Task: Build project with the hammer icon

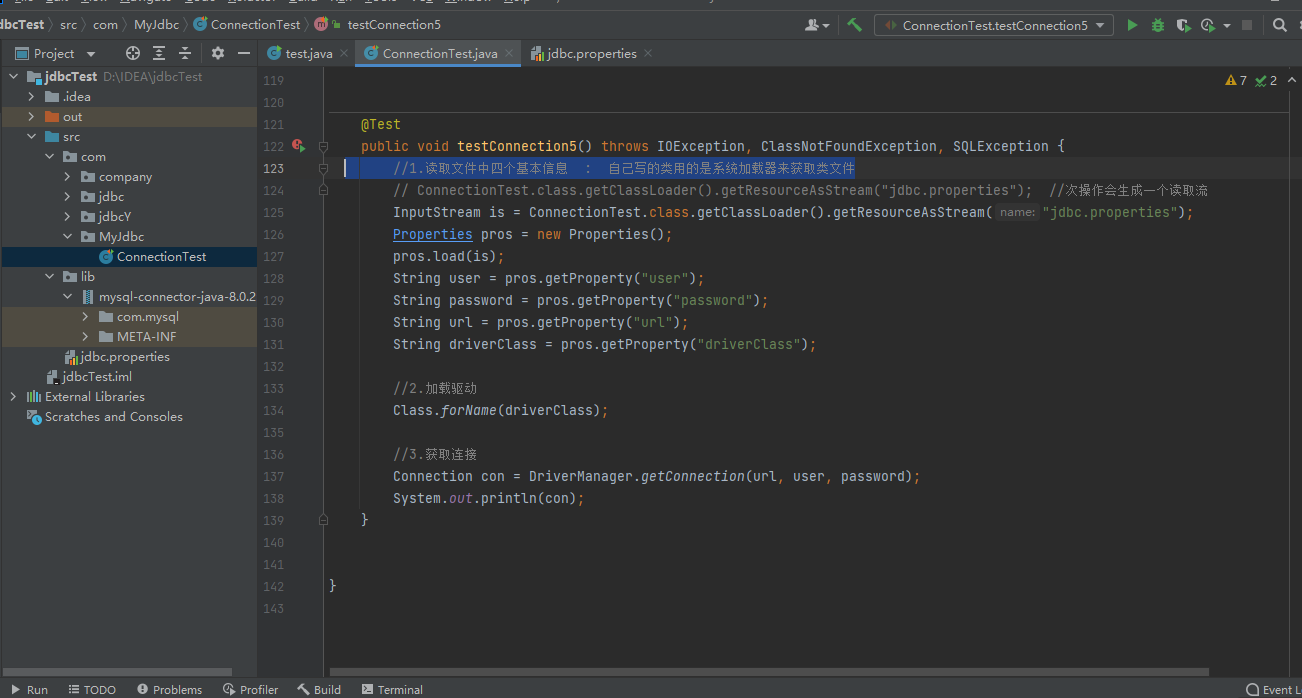Action: pos(854,25)
